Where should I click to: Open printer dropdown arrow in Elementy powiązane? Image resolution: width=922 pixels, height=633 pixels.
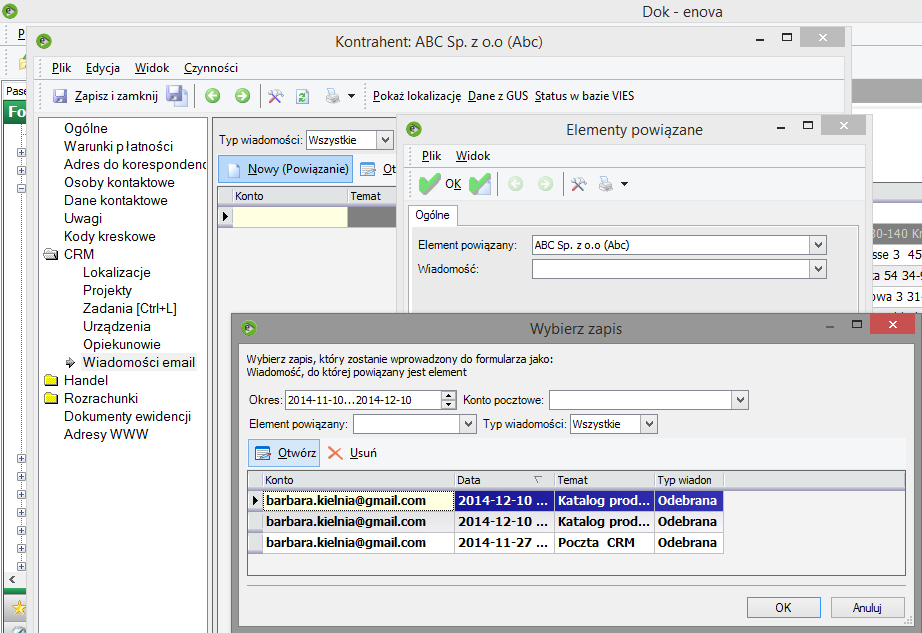(x=624, y=184)
